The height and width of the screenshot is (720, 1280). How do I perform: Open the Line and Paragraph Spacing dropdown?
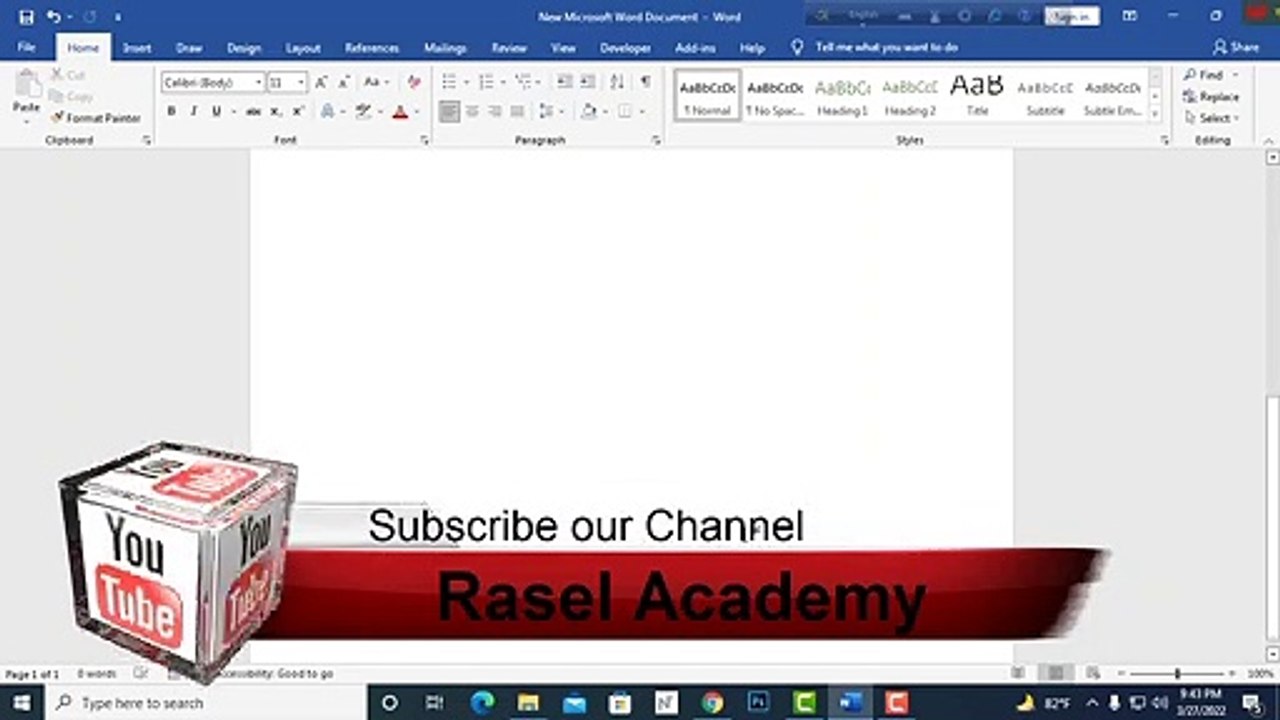(551, 112)
